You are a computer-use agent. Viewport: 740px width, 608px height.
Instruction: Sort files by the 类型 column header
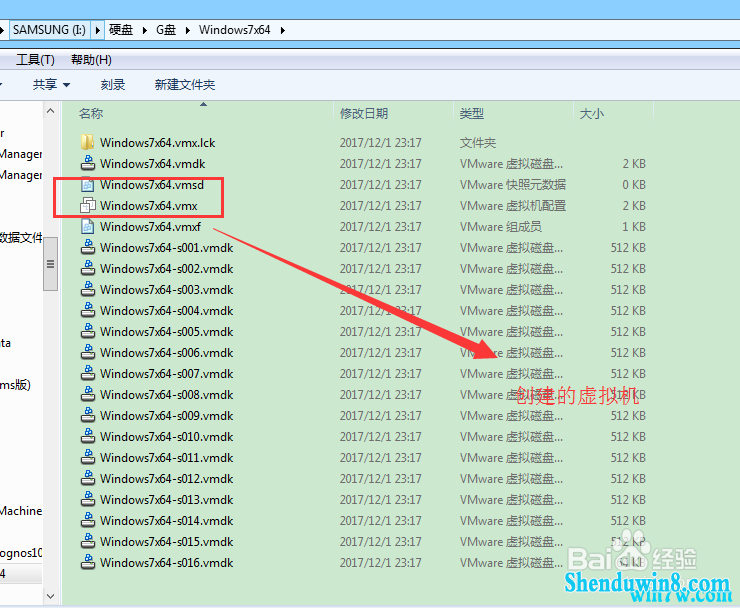click(x=471, y=113)
